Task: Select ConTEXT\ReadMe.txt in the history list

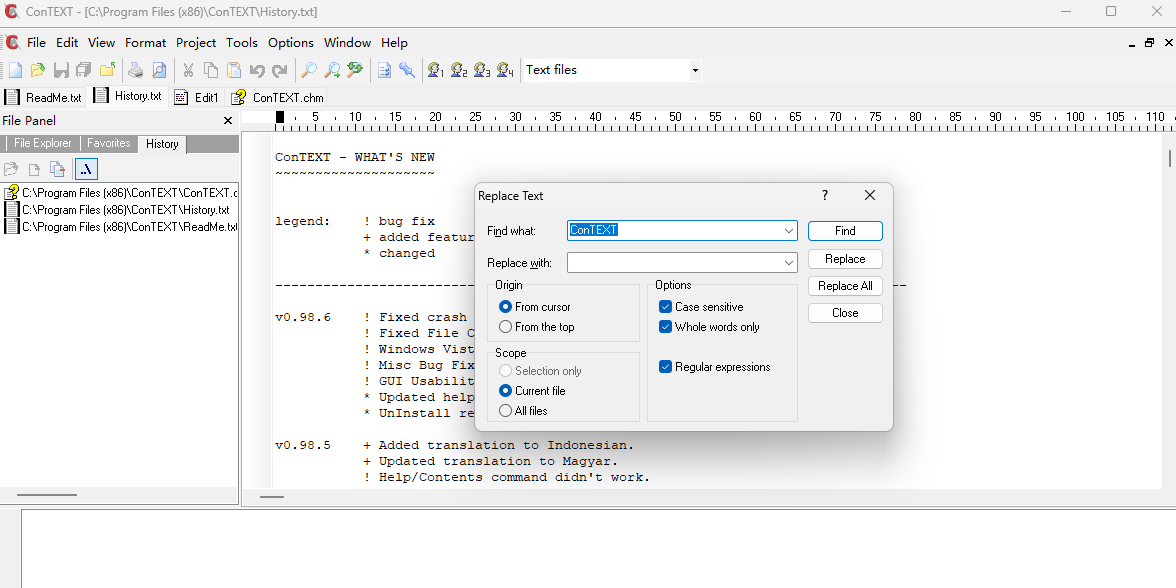Action: click(x=120, y=226)
